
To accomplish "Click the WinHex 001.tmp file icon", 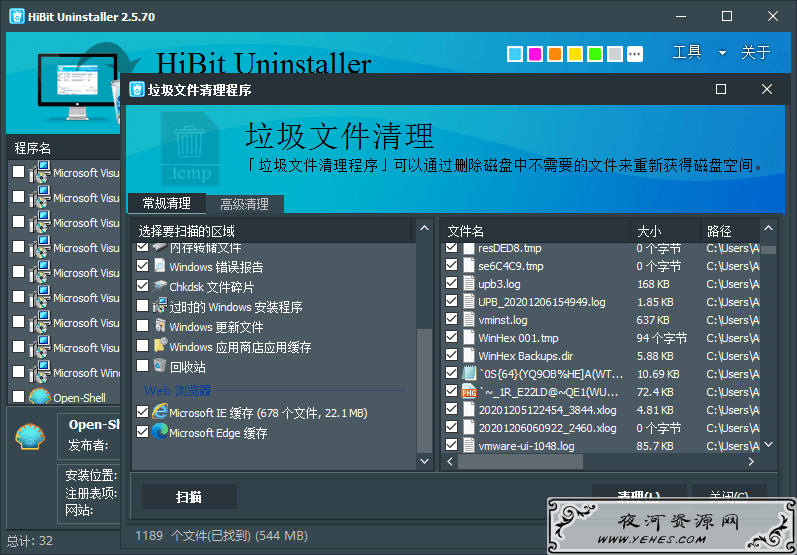I will [x=469, y=337].
